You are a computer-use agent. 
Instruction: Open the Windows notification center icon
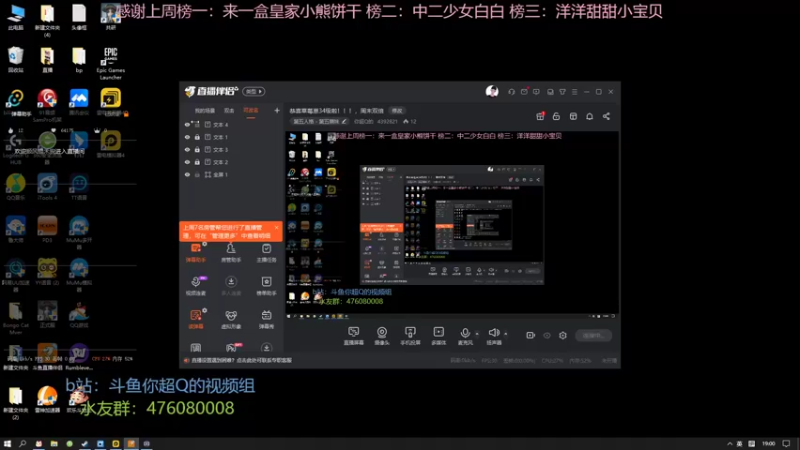coord(787,443)
